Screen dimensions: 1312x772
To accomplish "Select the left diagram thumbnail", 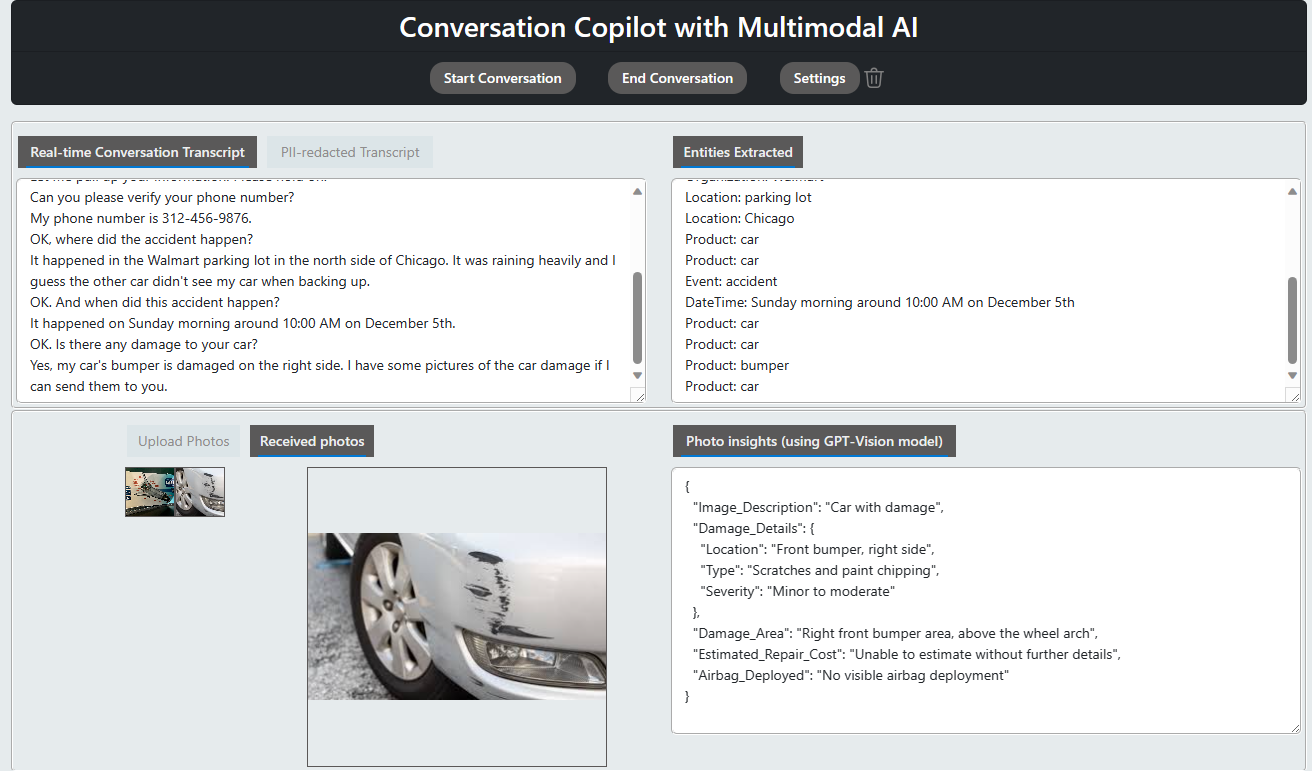I will (150, 492).
